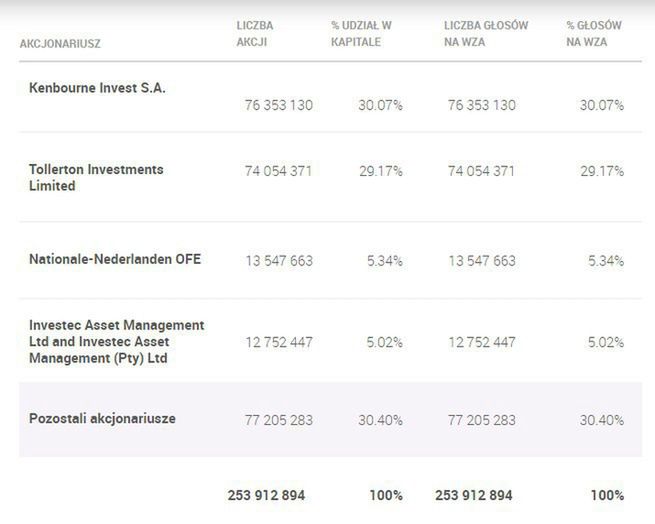Select Tollerton Investments Limited shareholder name

click(96, 178)
